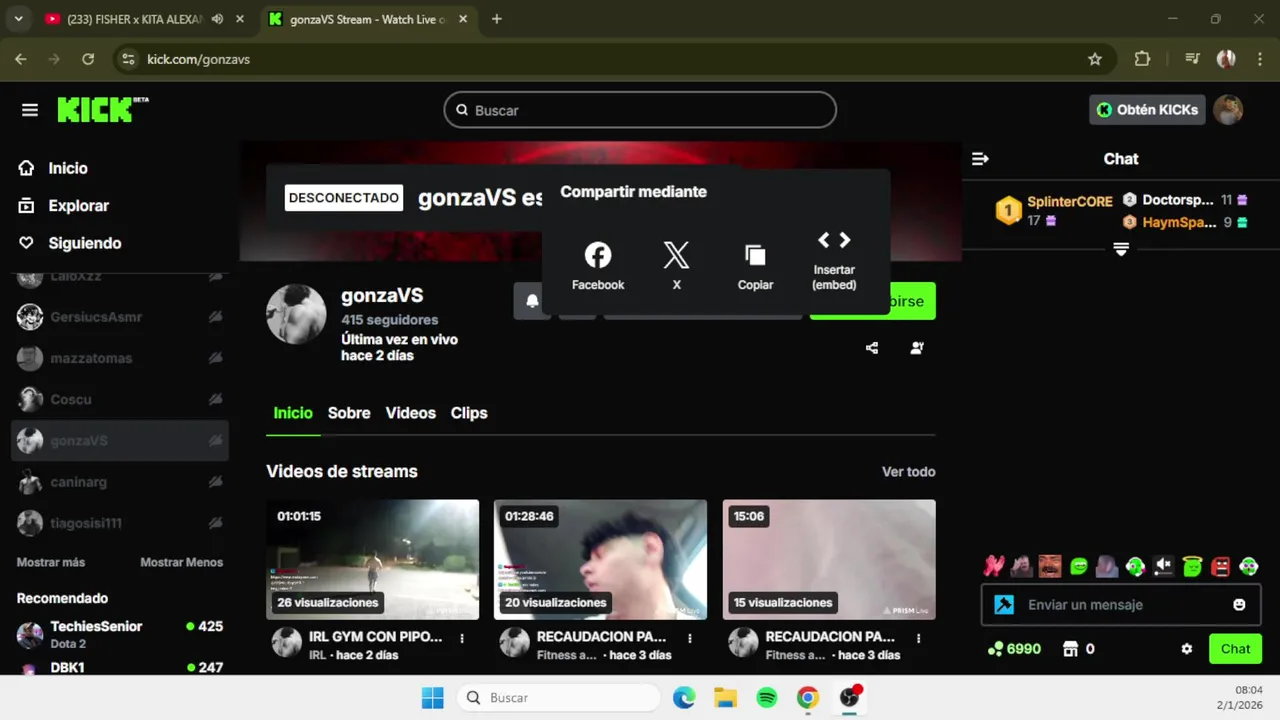Toggle the gonzaVS notification bell
The image size is (1280, 720).
[x=532, y=301]
